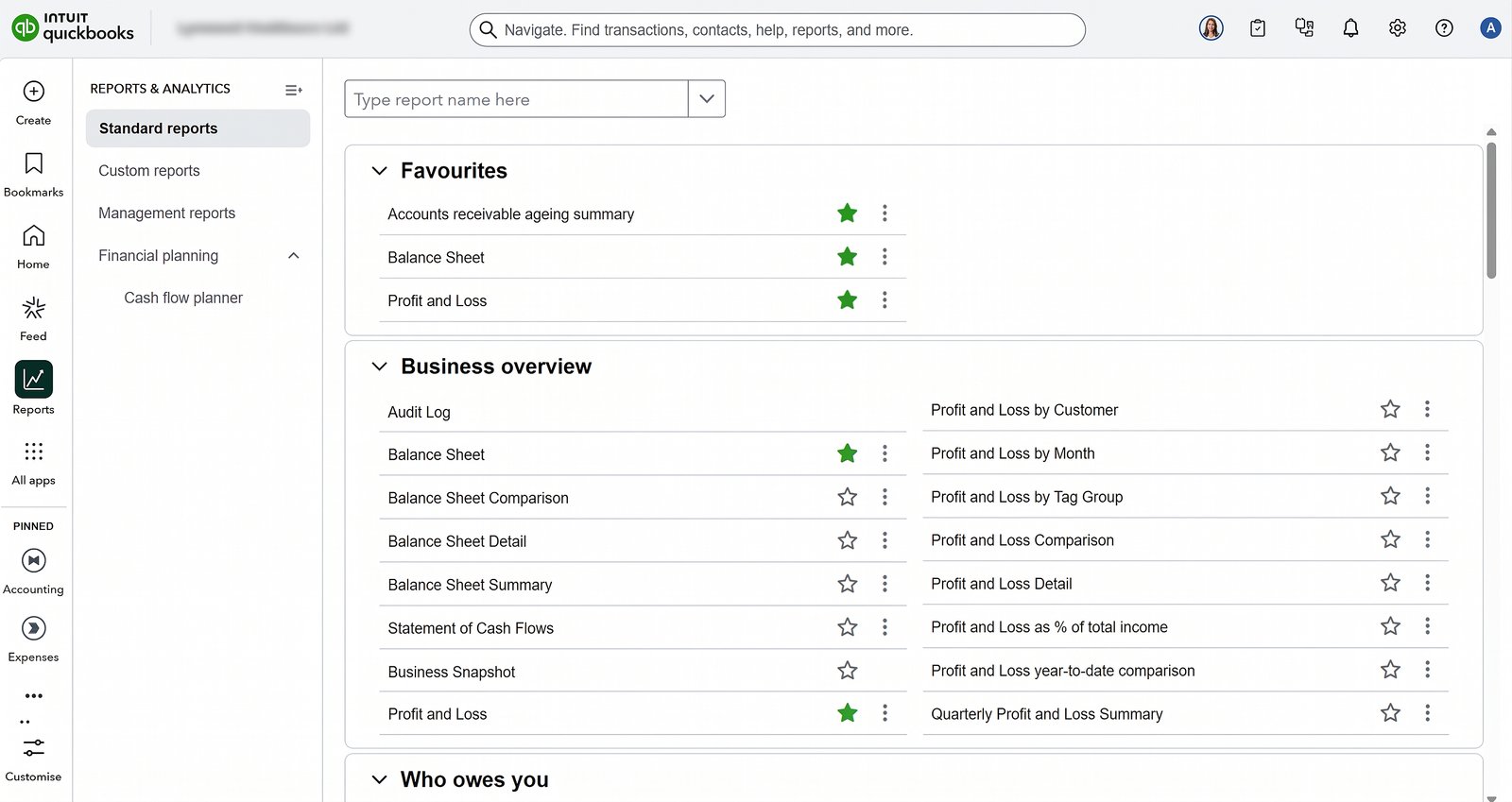Open more options for Quarterly Profit and Loss Summary
The width and height of the screenshot is (1512, 802).
click(1427, 713)
